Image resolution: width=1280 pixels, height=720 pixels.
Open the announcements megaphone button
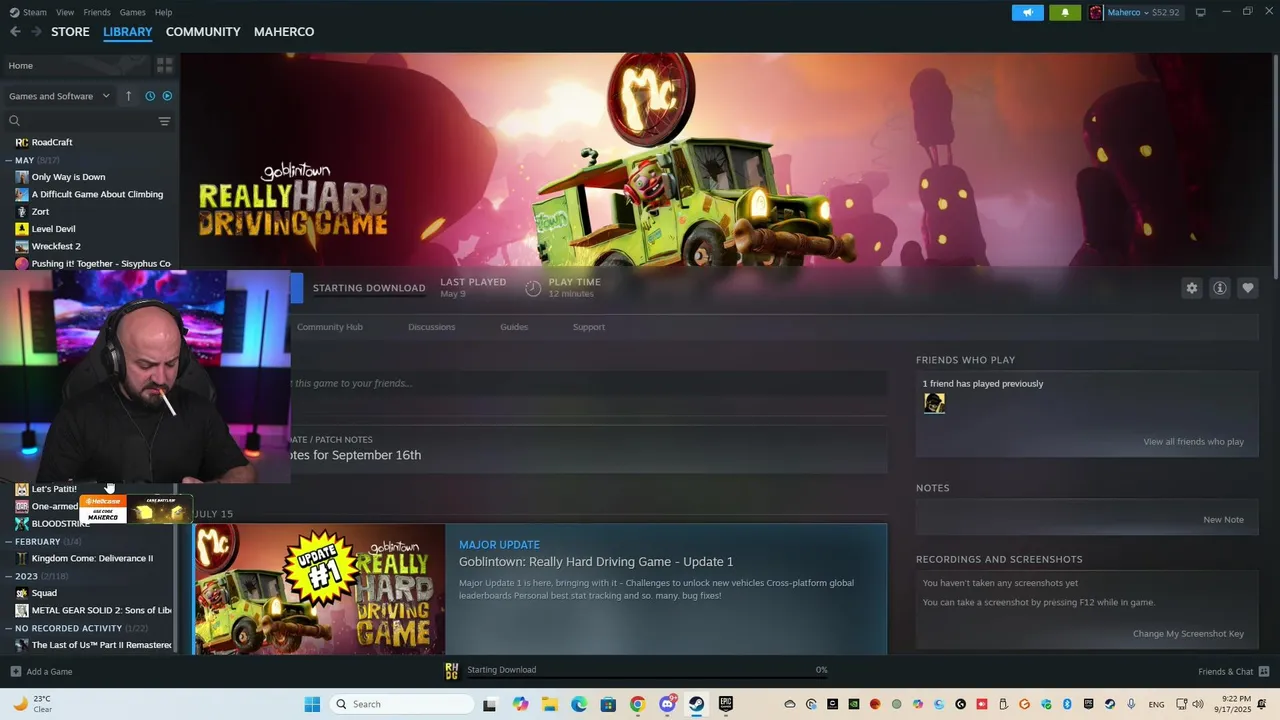(1027, 12)
